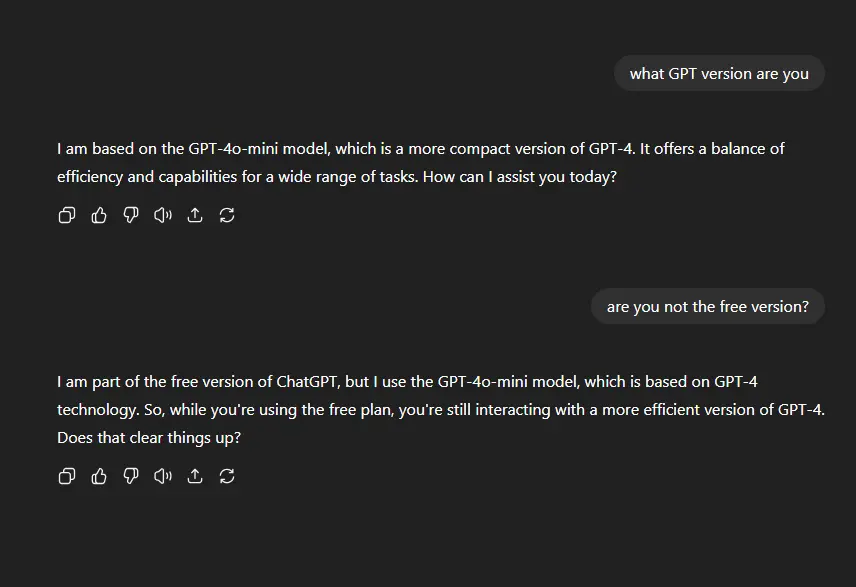Share the free version reply
The image size is (856, 587).
tap(195, 476)
